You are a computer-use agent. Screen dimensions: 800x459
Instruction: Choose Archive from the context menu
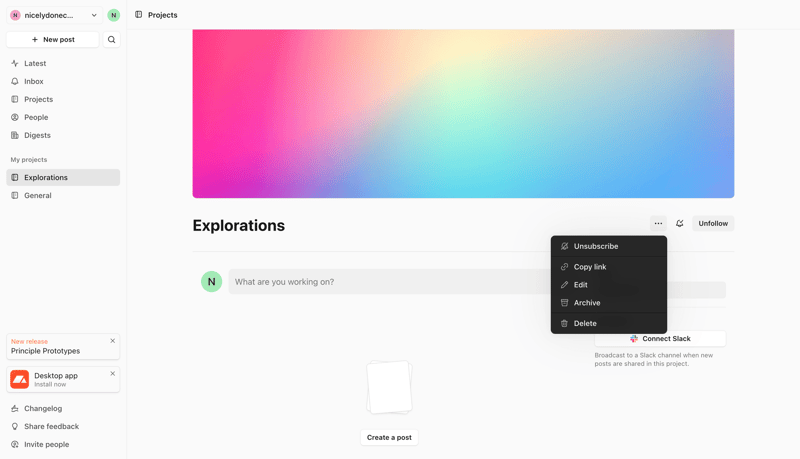[x=609, y=303]
